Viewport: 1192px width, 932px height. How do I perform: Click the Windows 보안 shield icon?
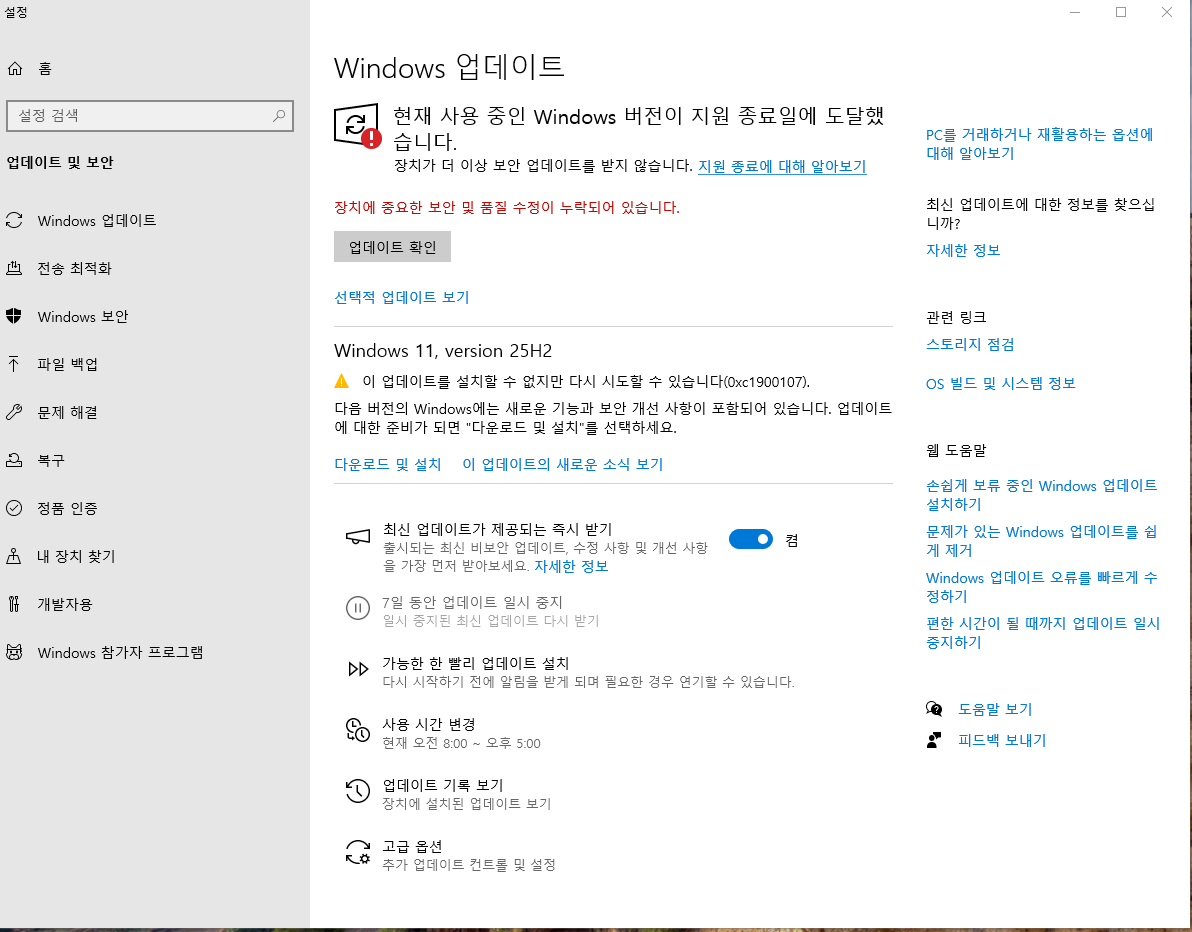tap(14, 316)
